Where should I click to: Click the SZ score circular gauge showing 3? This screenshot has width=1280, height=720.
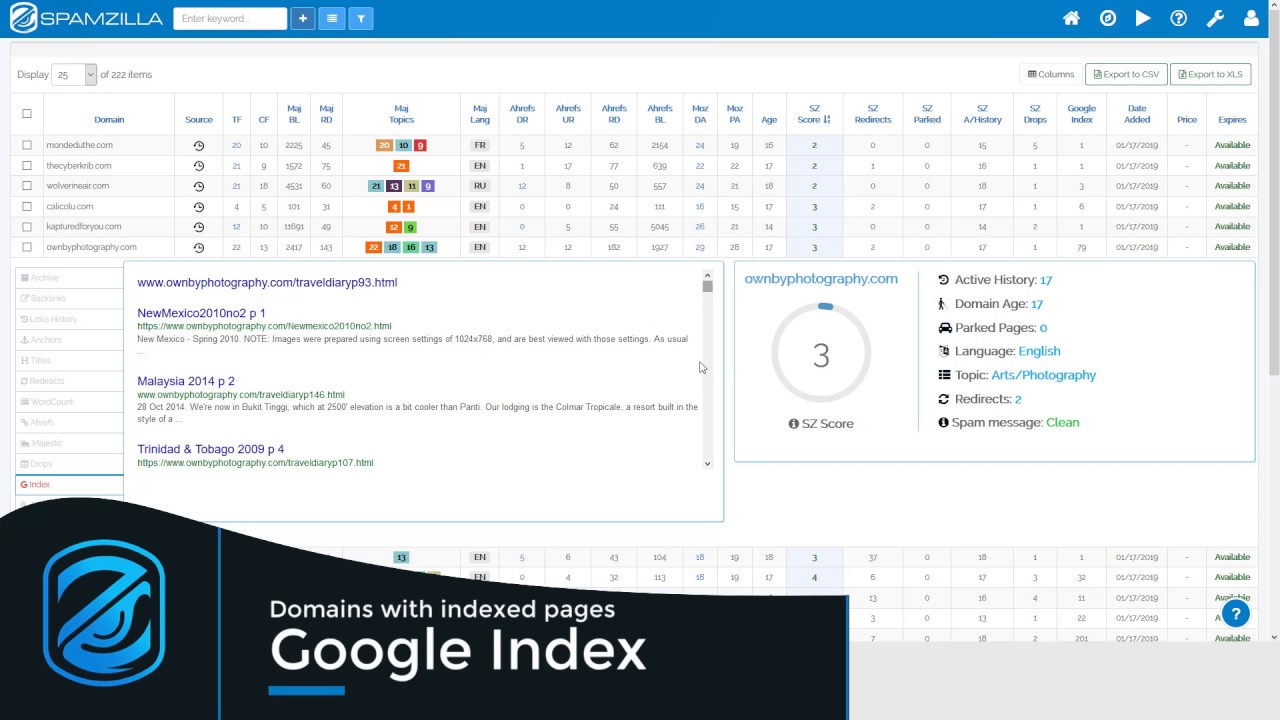click(821, 354)
